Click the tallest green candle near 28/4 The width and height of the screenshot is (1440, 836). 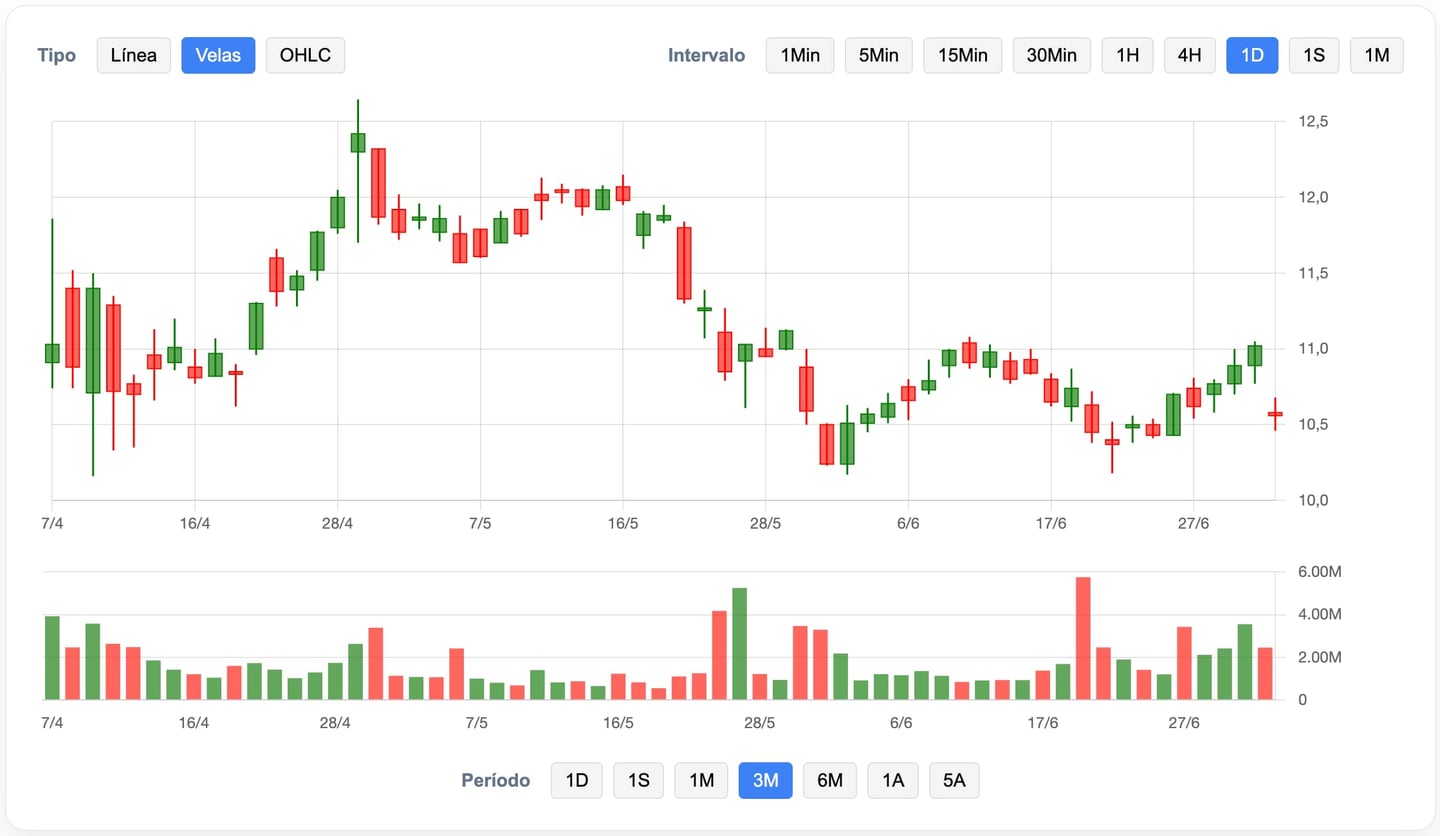pyautogui.click(x=357, y=142)
